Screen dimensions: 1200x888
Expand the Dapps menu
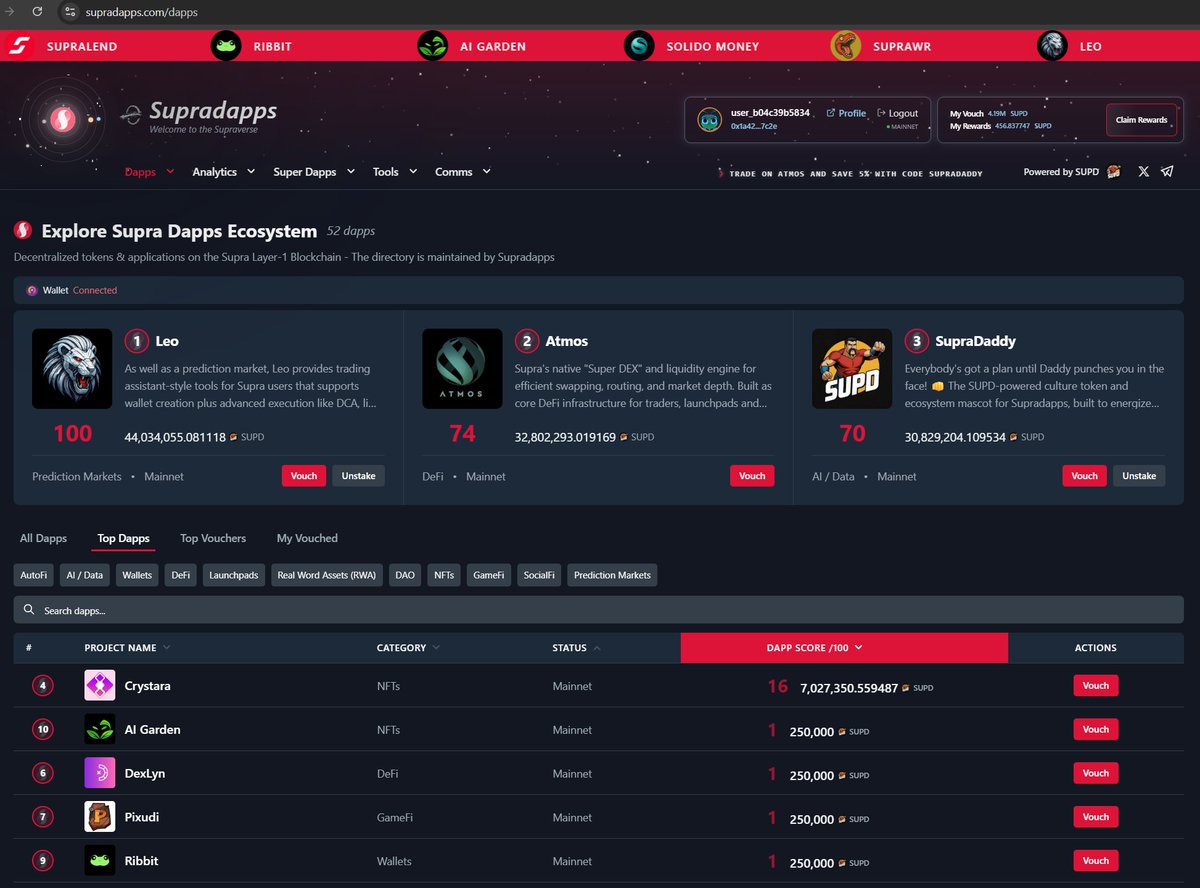pyautogui.click(x=150, y=172)
